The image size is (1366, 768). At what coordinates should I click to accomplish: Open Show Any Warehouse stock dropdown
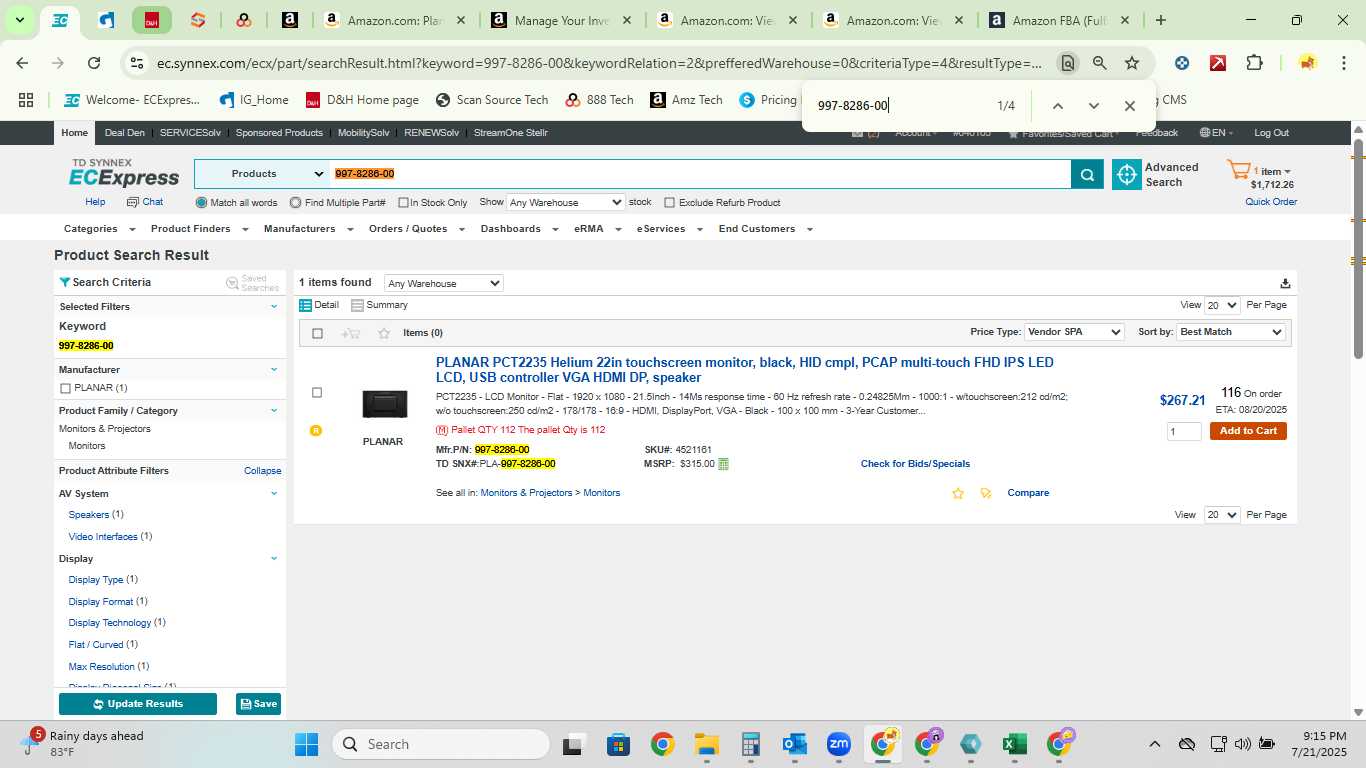565,202
